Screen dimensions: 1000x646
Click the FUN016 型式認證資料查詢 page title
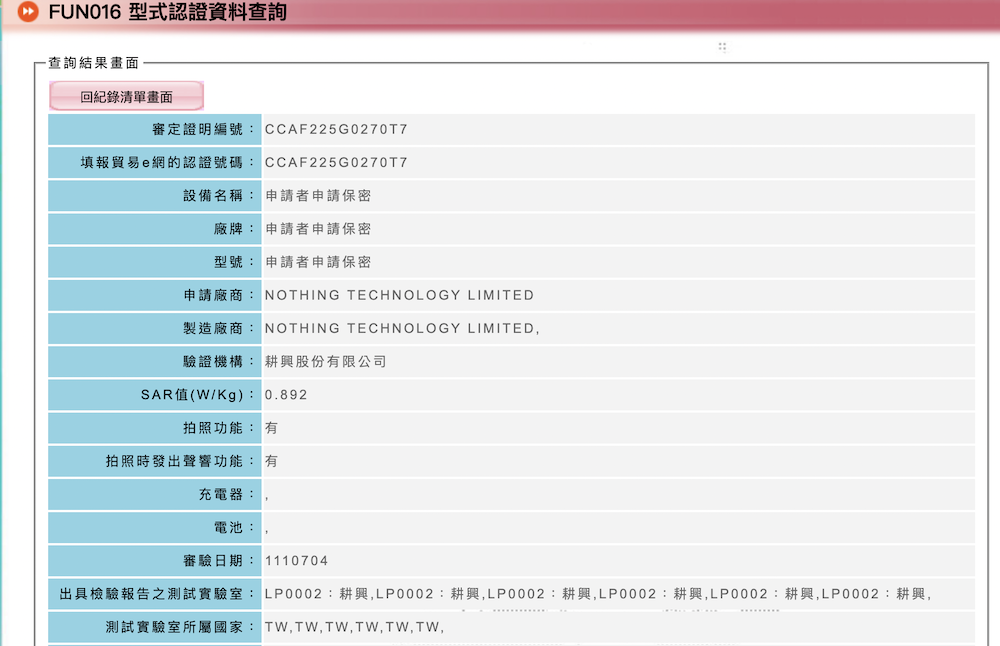(167, 11)
